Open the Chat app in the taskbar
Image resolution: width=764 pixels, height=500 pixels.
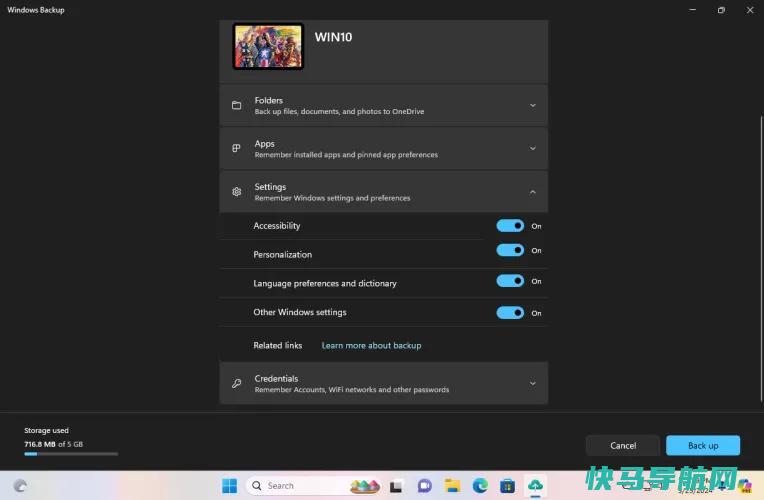(424, 486)
